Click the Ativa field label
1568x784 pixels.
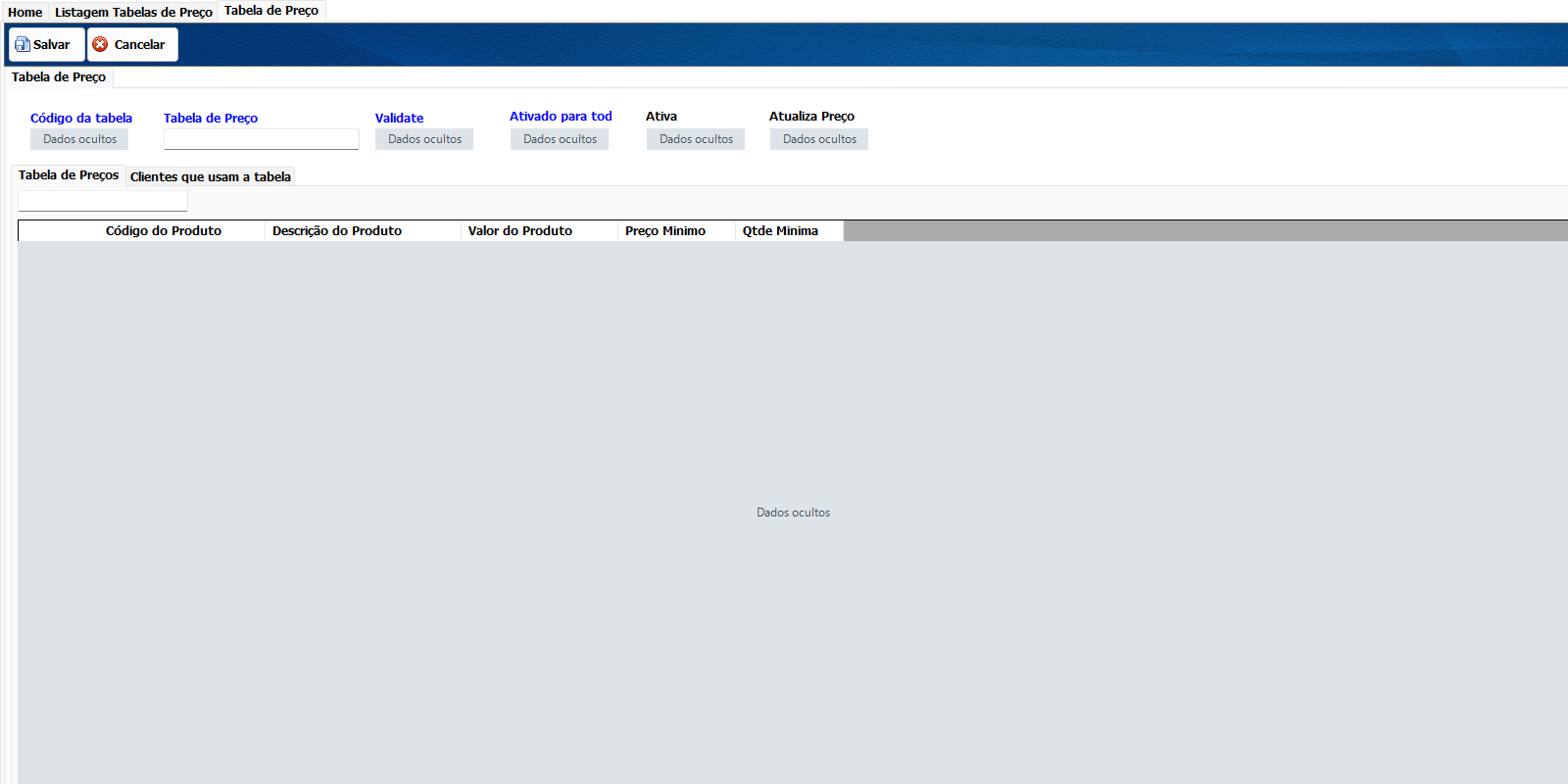tap(661, 117)
